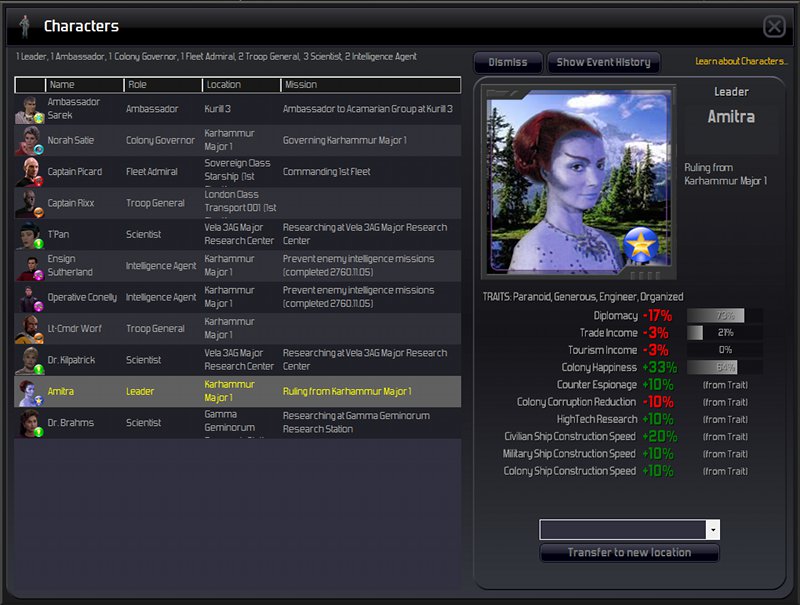Click the gold star leader badge on portrait

tap(641, 245)
